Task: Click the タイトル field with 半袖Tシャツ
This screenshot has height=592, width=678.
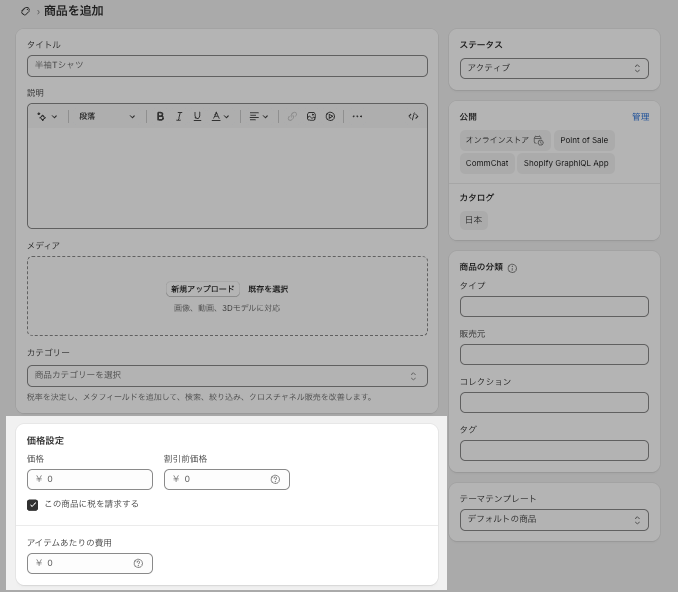Action: pyautogui.click(x=227, y=65)
